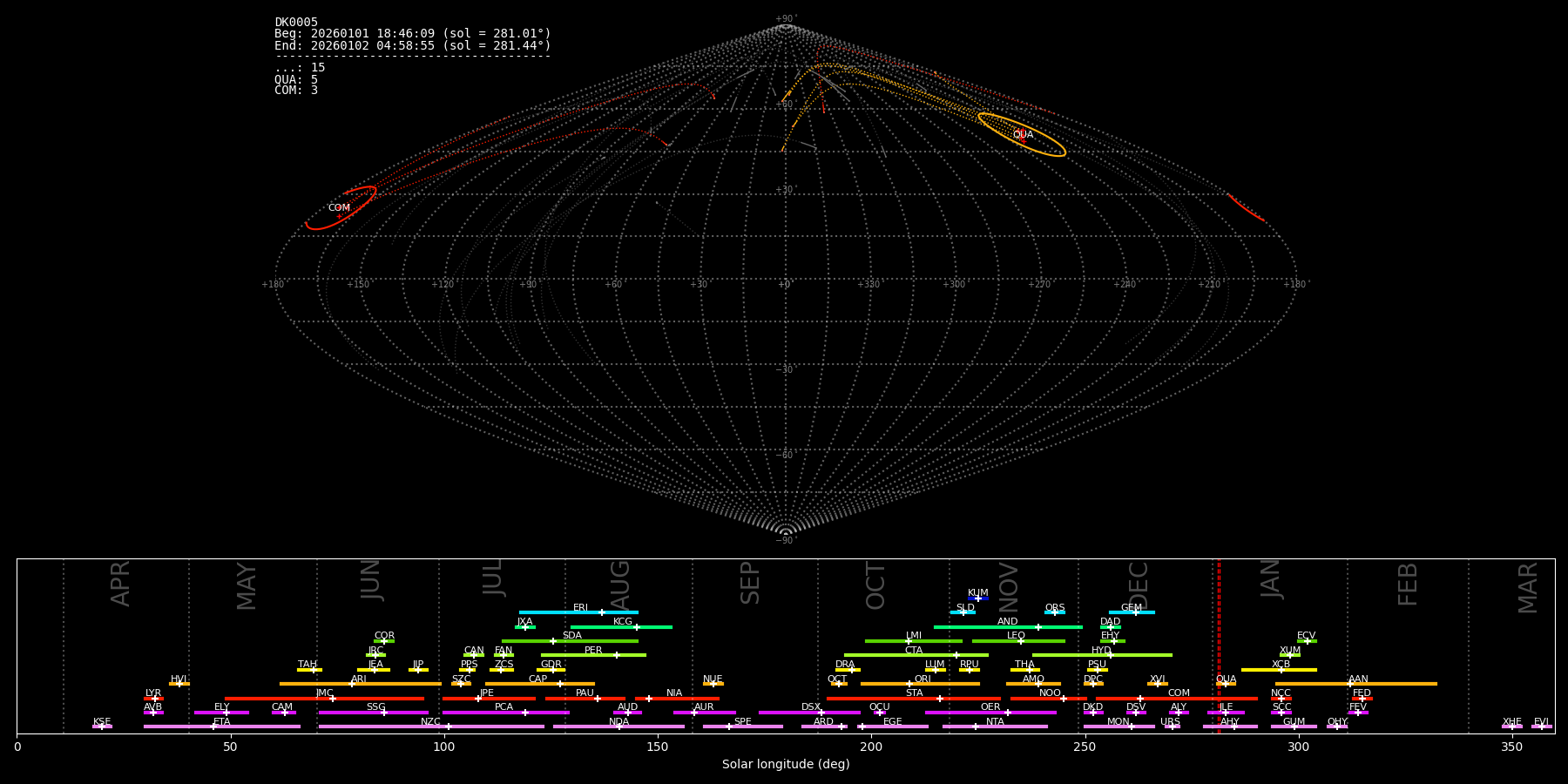Click the QUA radiant label on the sky map
Screen dimensions: 1568x784
(1023, 135)
